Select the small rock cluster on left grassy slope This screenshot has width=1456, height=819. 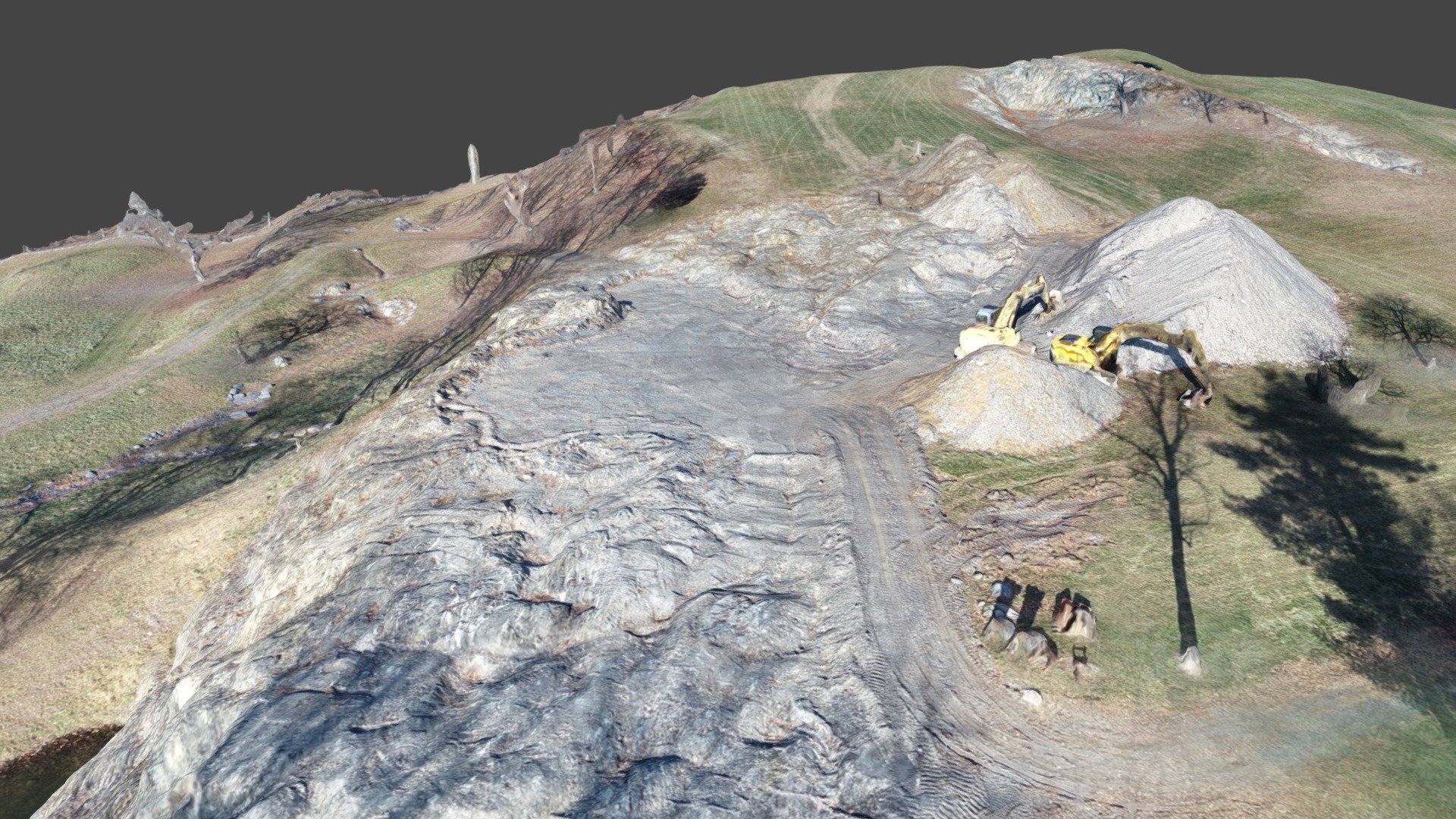tap(250, 394)
